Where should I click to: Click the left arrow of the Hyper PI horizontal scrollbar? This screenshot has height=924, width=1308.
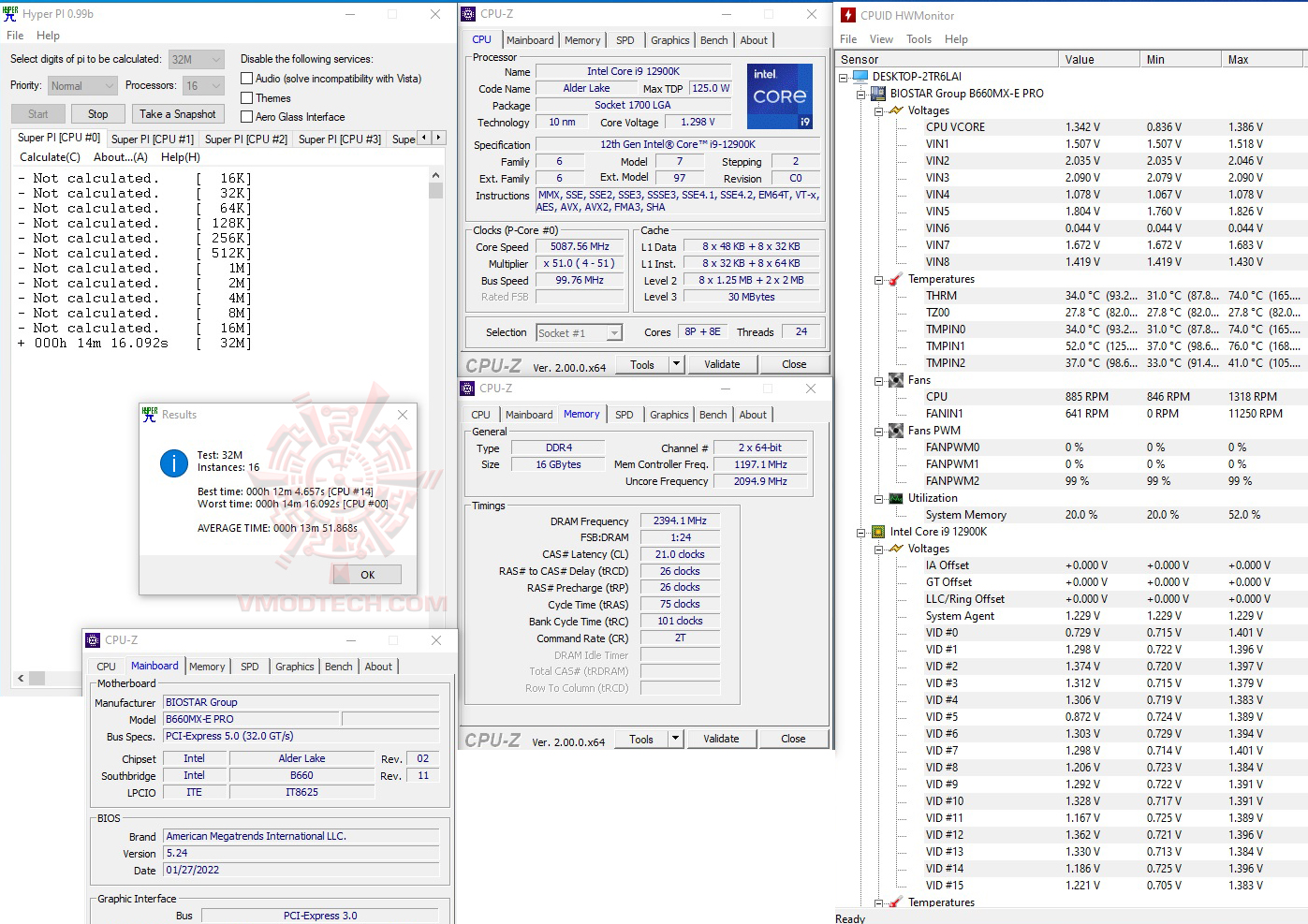(21, 678)
